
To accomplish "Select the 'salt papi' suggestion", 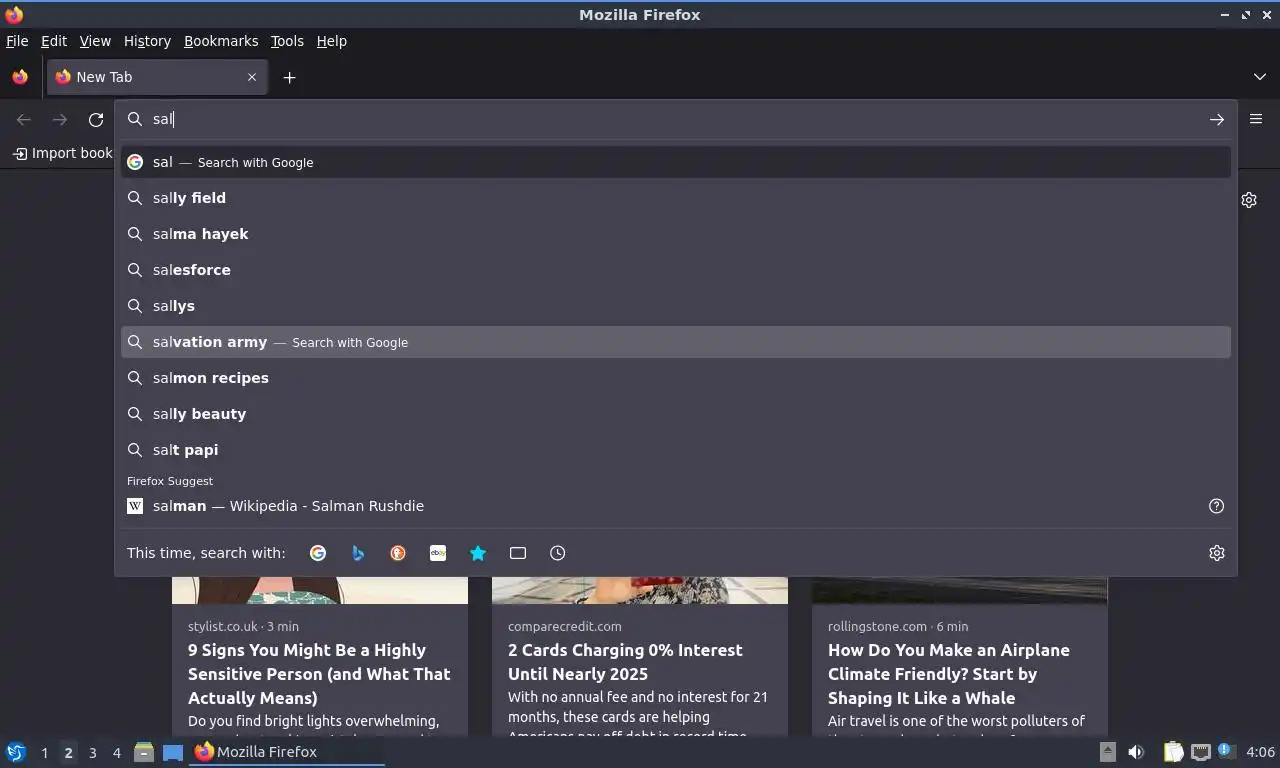I will [x=676, y=450].
